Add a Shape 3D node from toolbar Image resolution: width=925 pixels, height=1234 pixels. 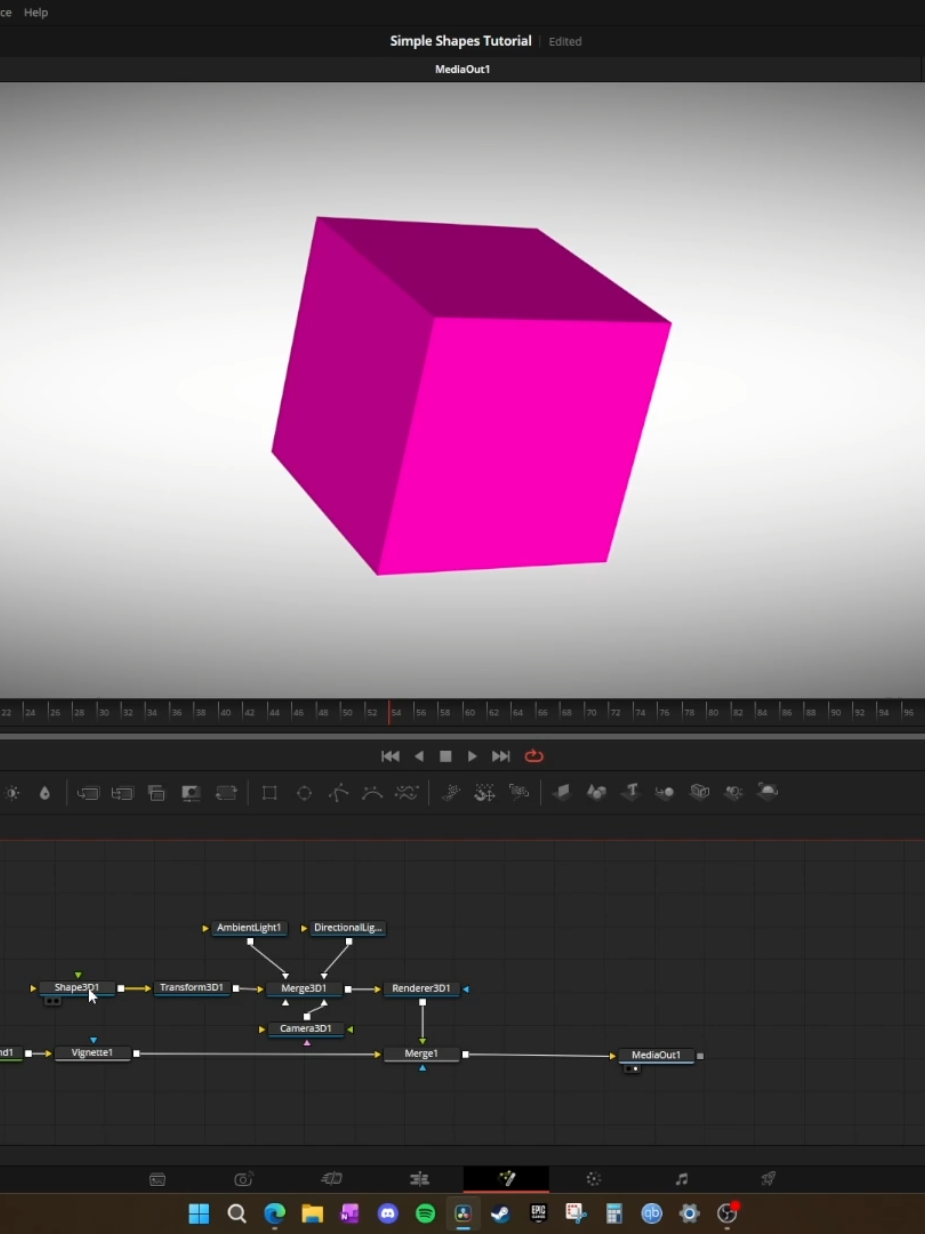click(596, 793)
